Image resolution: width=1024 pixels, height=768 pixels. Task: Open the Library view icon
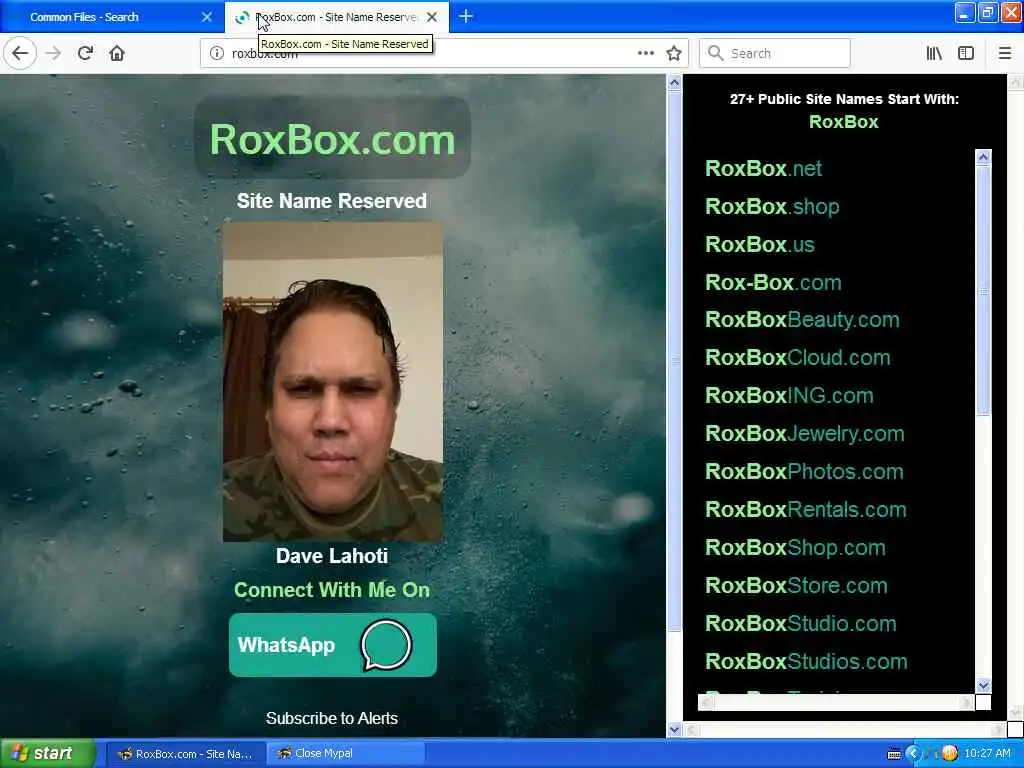934,53
